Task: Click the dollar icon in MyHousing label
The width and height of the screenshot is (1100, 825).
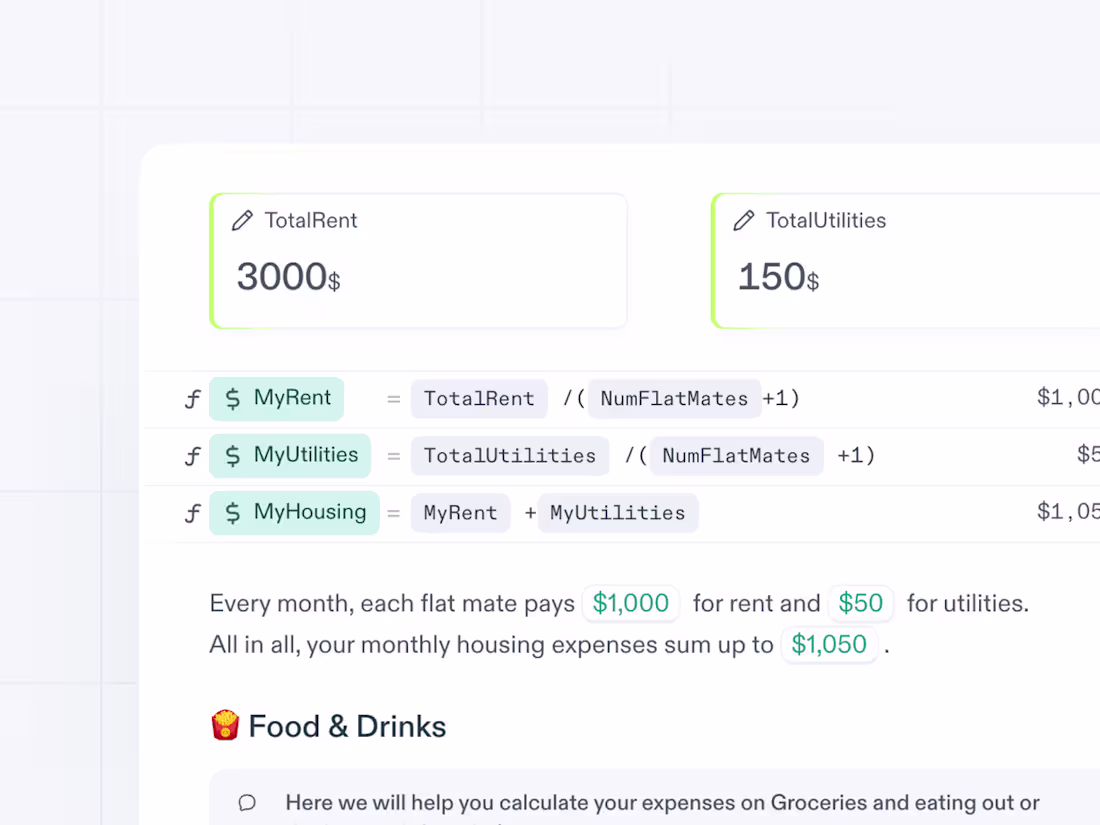Action: click(233, 513)
